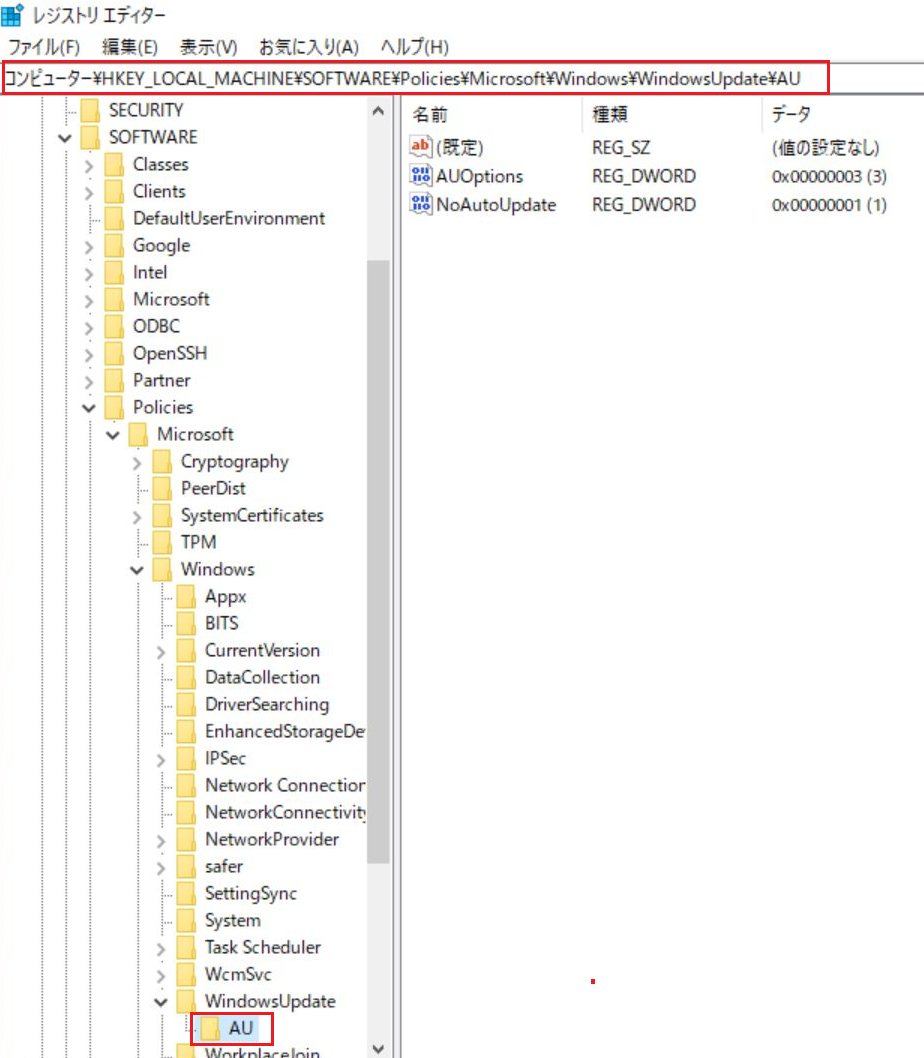Expand the CurrentVersion tree node
924x1058 pixels.
click(x=161, y=651)
